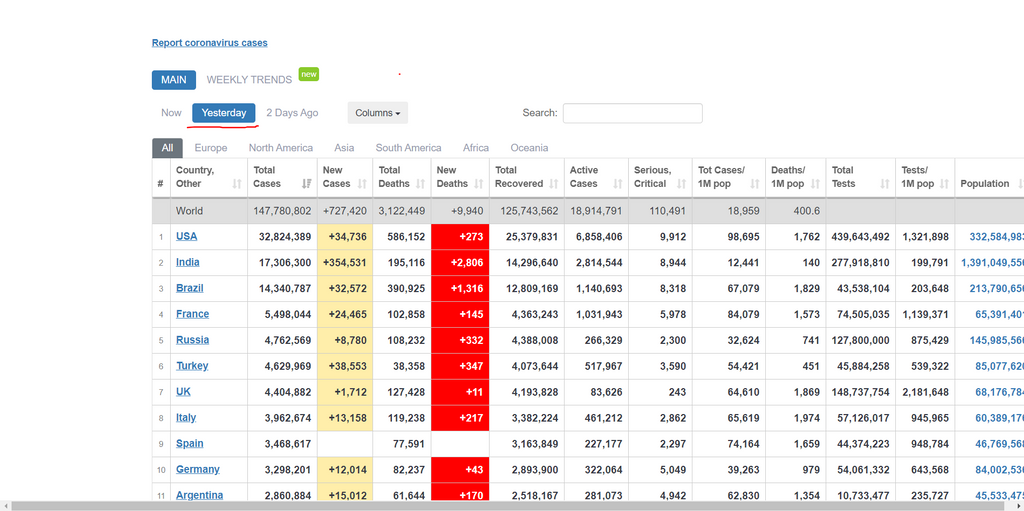The image size is (1024, 511).
Task: Open the Spain country page
Action: 189,444
